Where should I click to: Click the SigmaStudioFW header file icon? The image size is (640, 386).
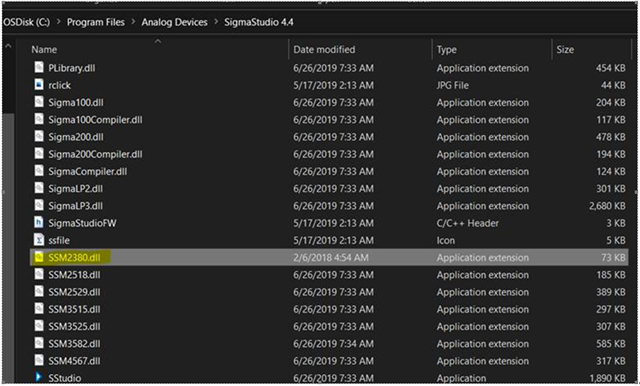(39, 223)
